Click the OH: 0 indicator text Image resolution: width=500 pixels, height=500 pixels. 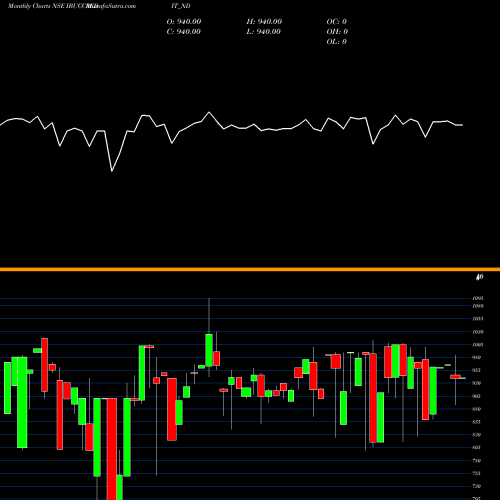(x=337, y=32)
